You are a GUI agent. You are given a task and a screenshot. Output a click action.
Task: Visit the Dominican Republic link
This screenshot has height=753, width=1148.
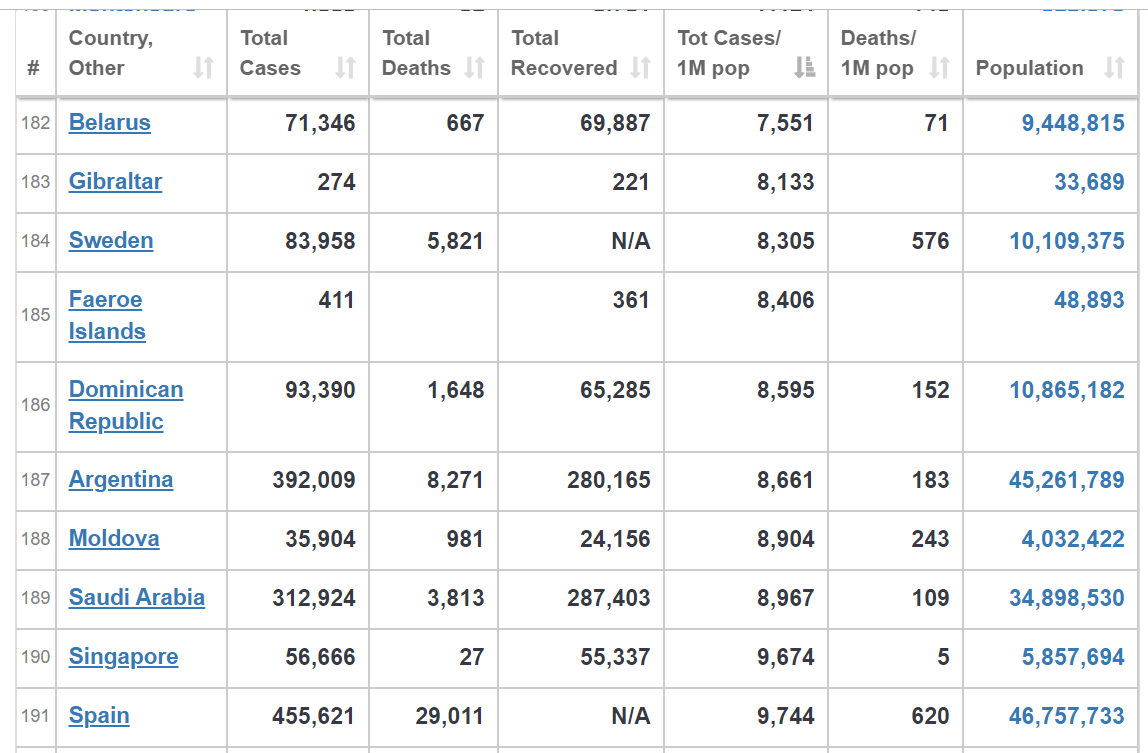(126, 405)
